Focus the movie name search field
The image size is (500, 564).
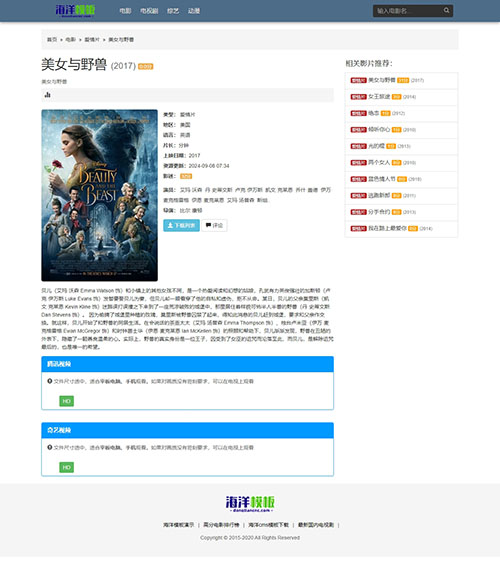point(408,11)
